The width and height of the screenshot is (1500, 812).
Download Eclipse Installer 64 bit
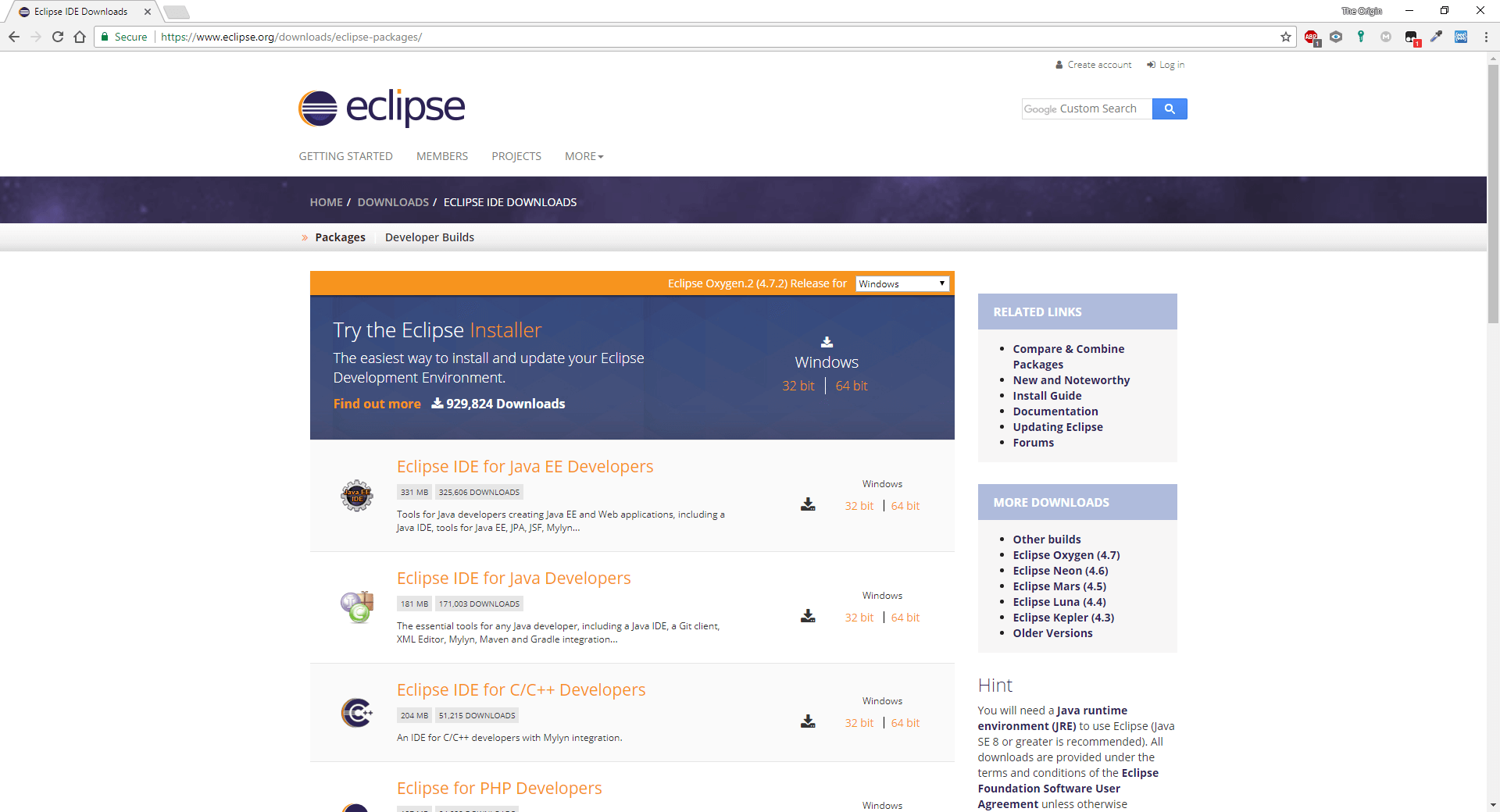click(852, 386)
